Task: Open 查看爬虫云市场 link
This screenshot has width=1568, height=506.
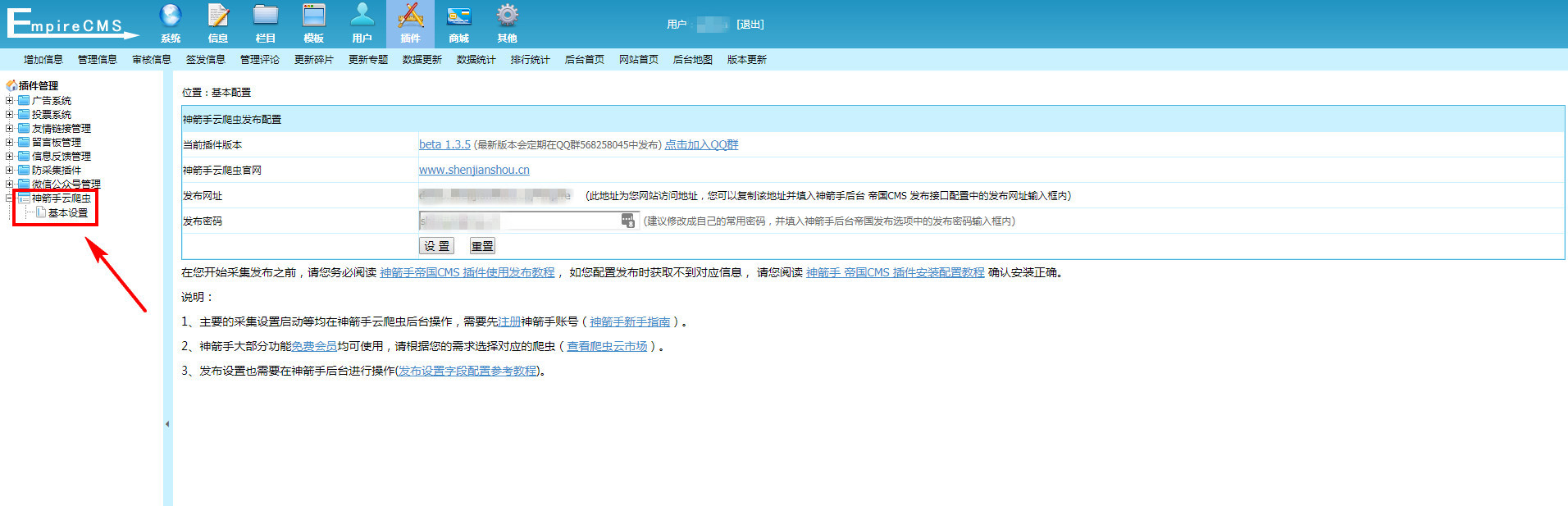Action: (607, 346)
